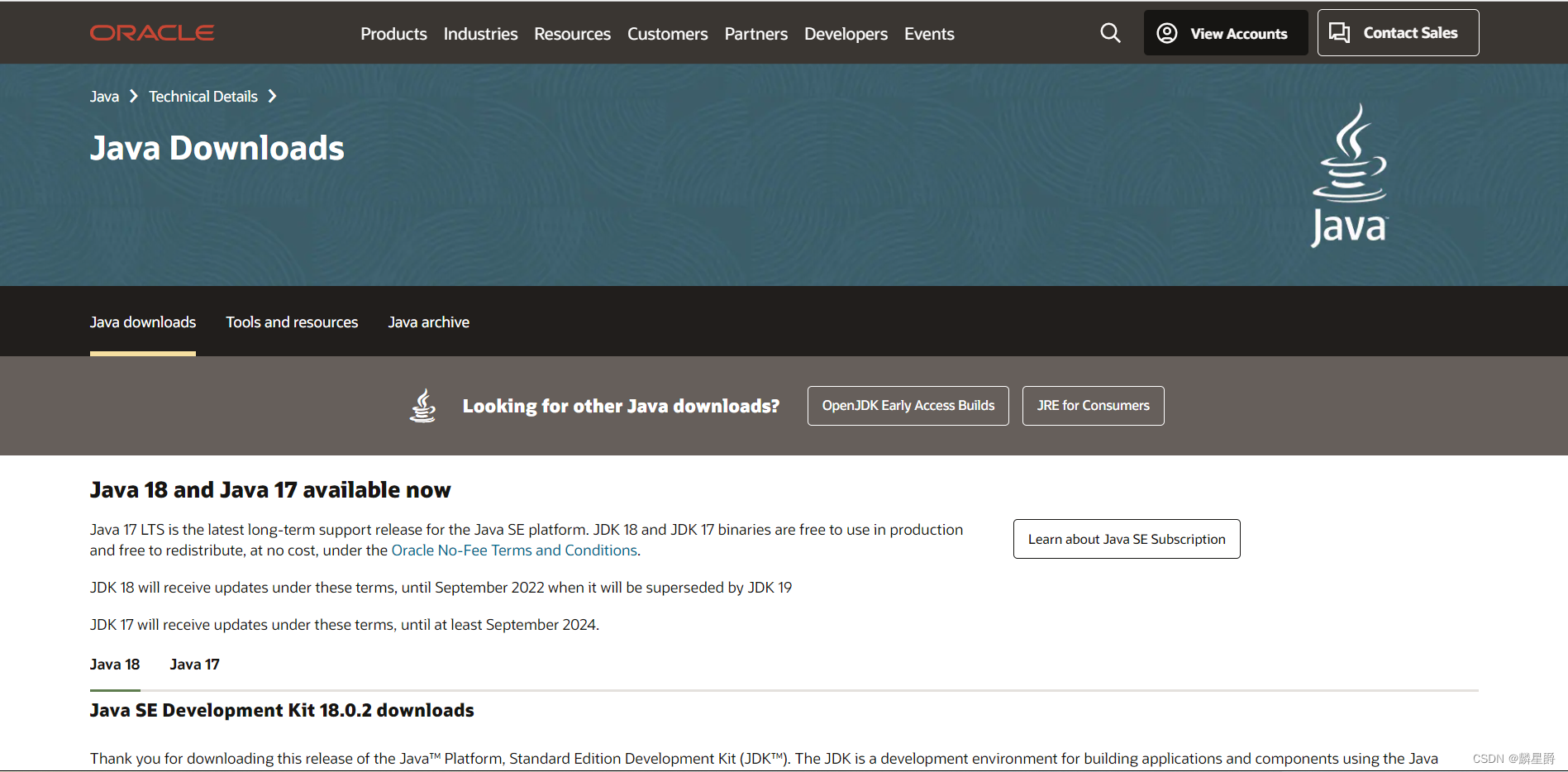This screenshot has height=772, width=1568.
Task: Open OpenJDK Early Access Builds
Action: point(908,406)
